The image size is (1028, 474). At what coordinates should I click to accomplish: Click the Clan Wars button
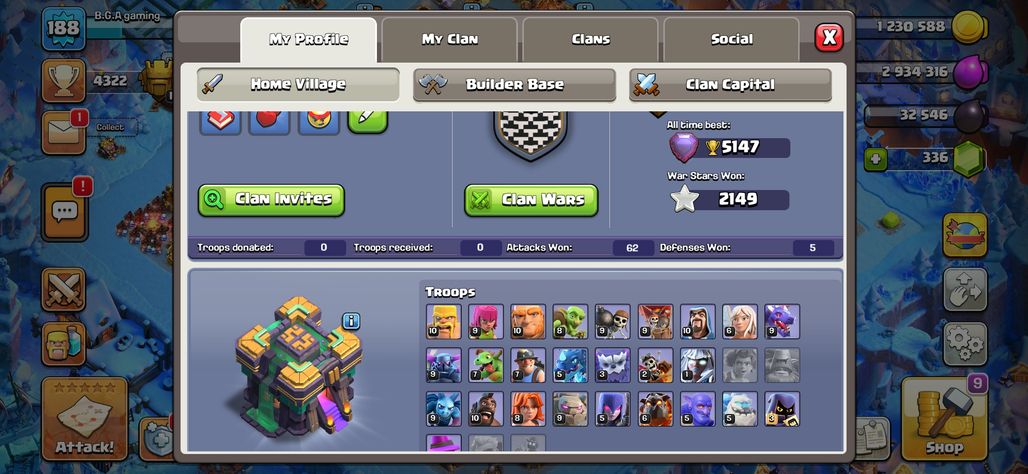pyautogui.click(x=531, y=200)
